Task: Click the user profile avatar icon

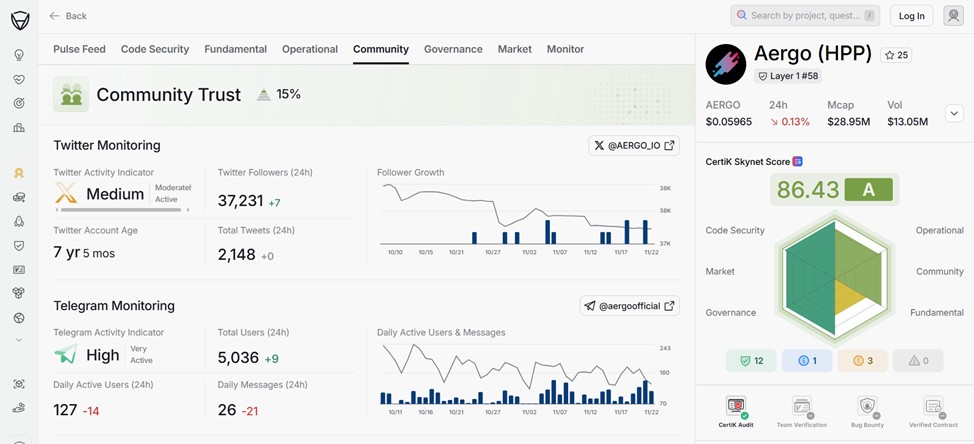Action: pyautogui.click(x=953, y=15)
